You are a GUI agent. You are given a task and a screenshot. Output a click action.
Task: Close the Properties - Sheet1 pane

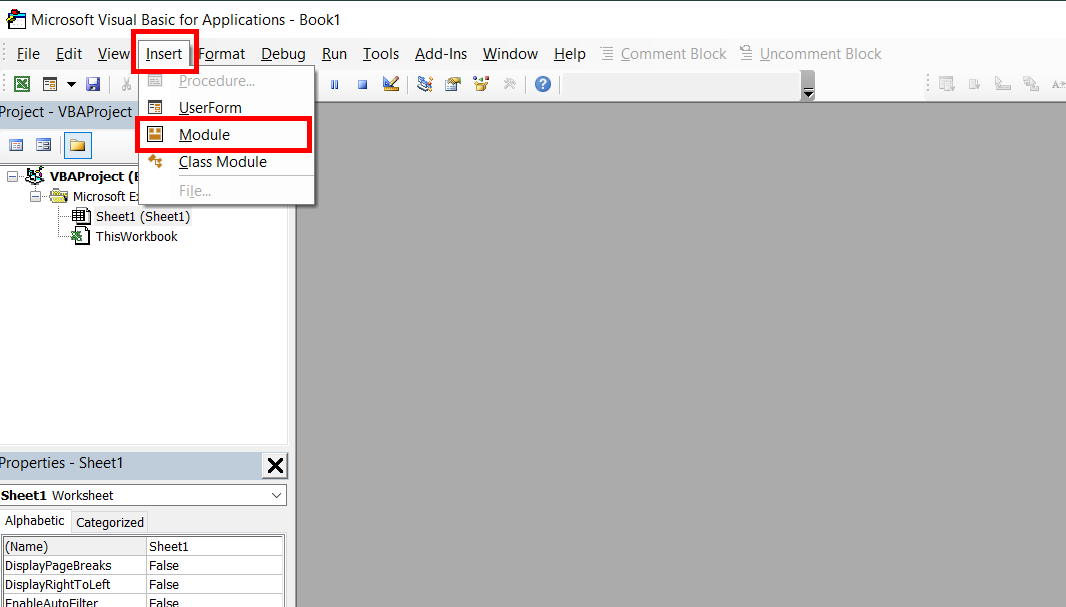(275, 466)
